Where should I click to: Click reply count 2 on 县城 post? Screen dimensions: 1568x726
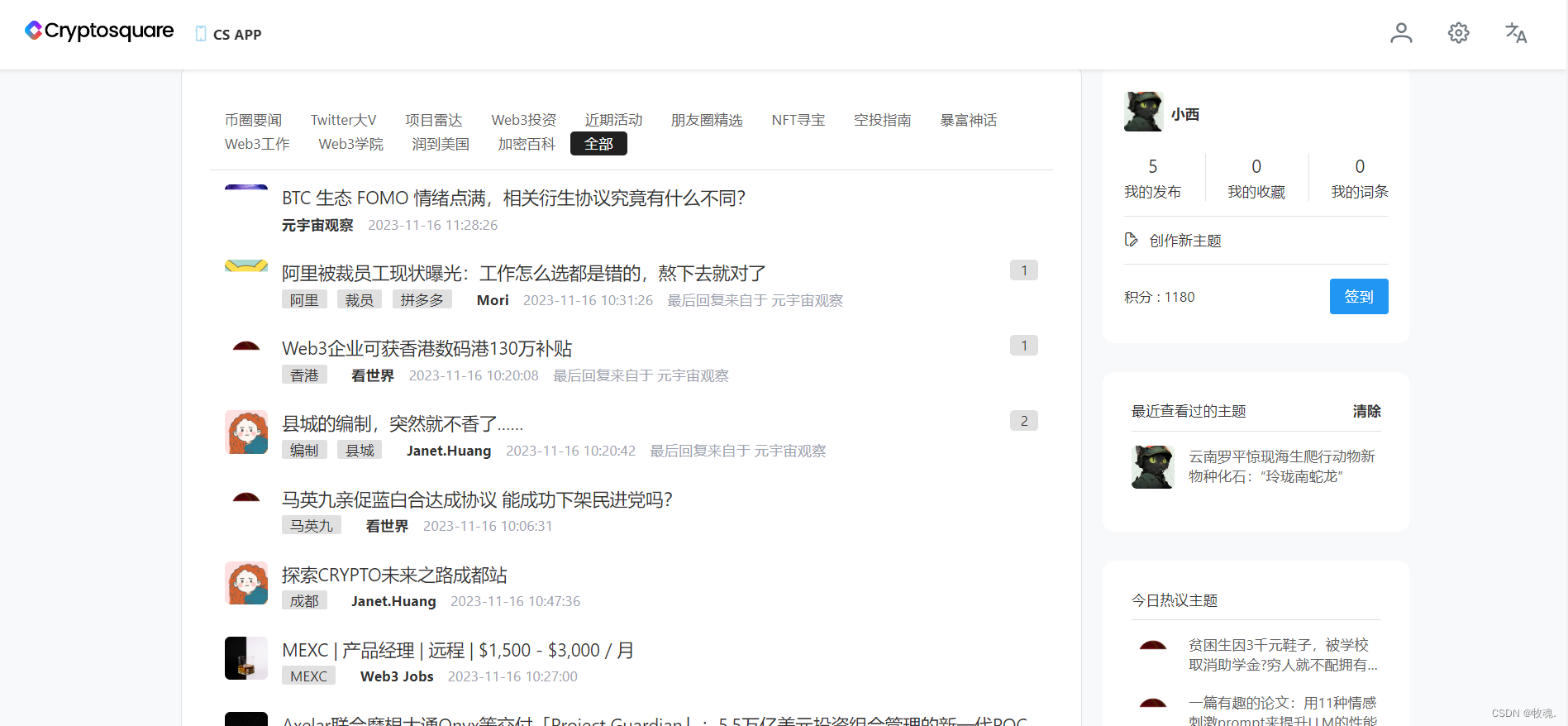[x=1024, y=421]
